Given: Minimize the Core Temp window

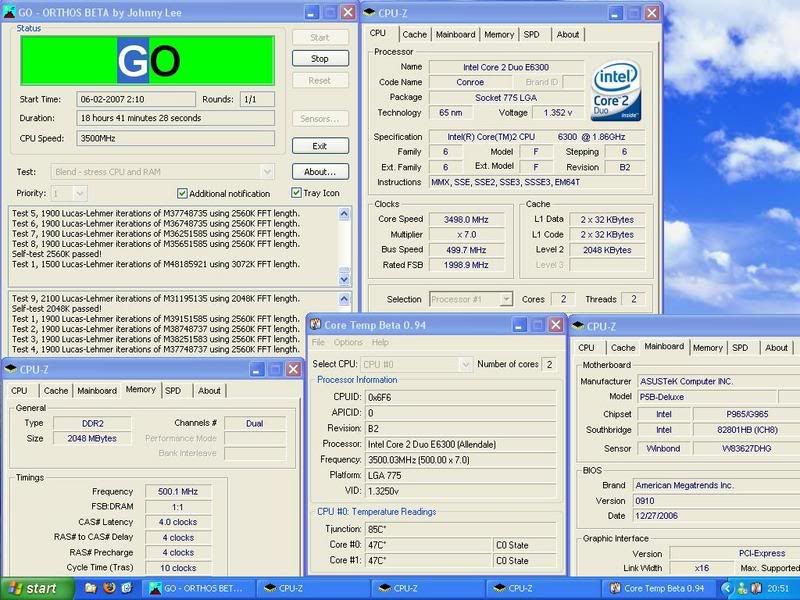Looking at the screenshot, I should pyautogui.click(x=519, y=325).
